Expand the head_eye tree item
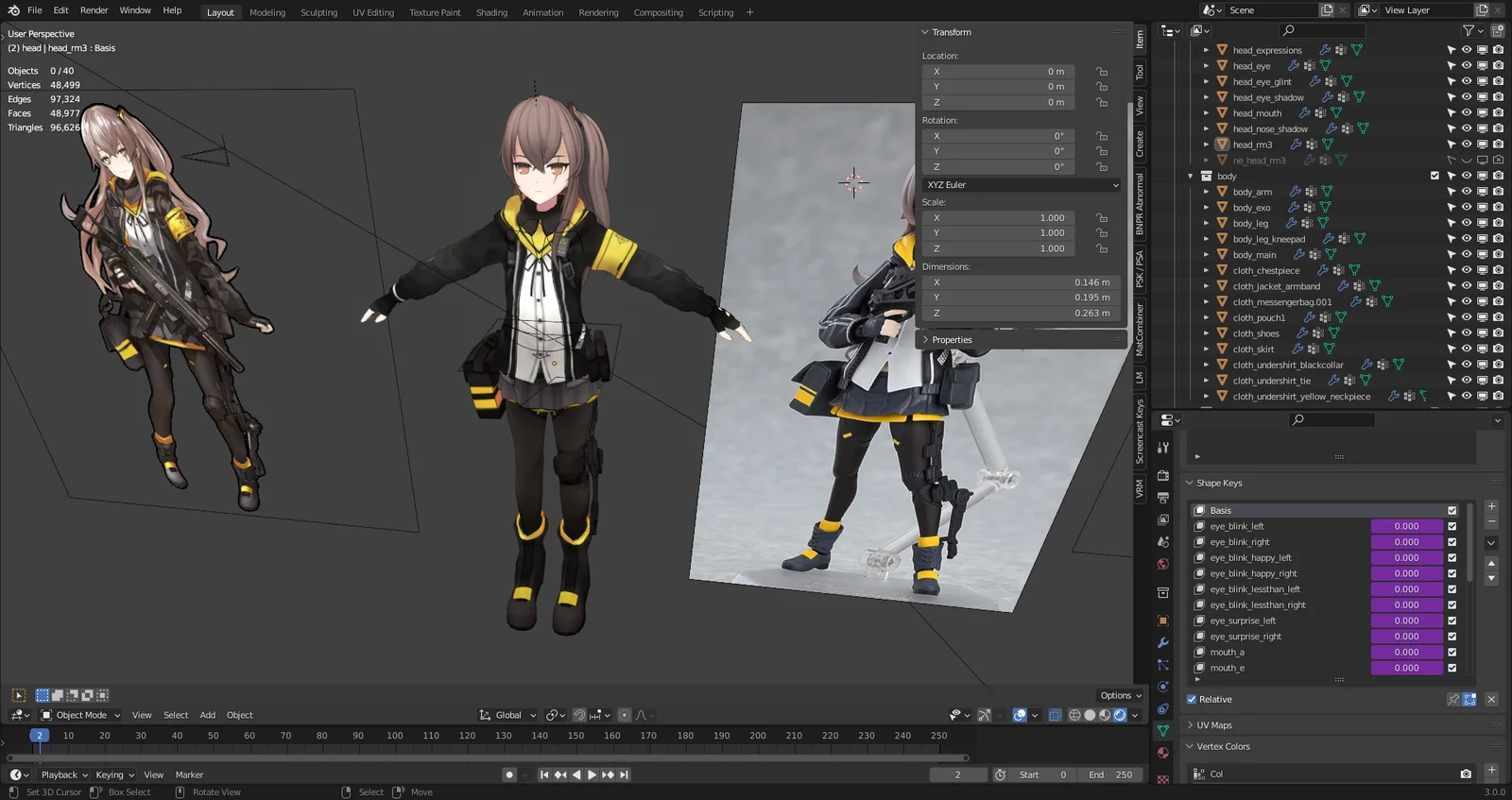The height and width of the screenshot is (800, 1512). pos(1206,66)
